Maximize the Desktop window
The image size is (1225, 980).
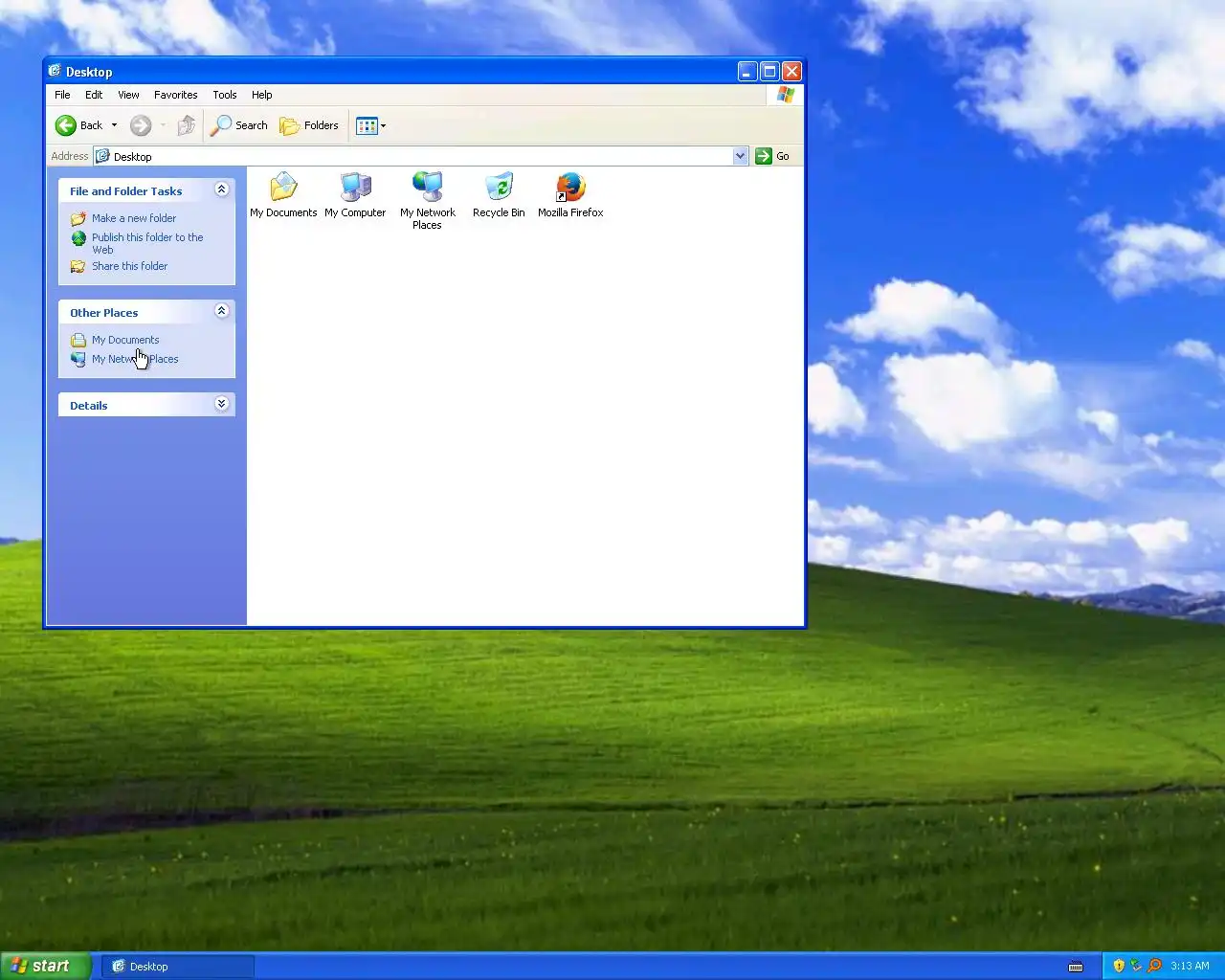click(x=769, y=71)
